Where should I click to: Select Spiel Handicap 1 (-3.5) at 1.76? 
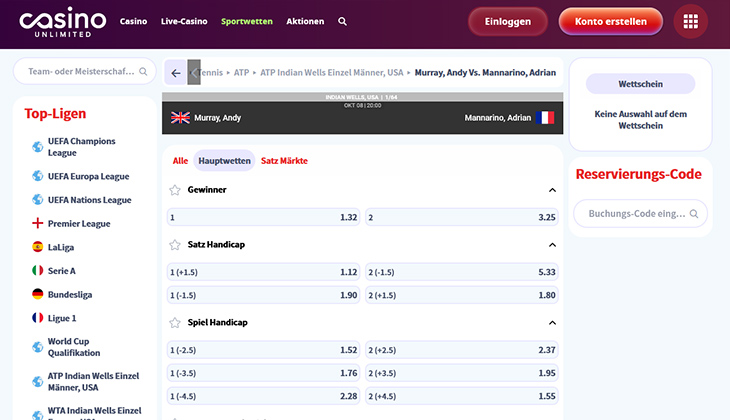click(x=264, y=373)
